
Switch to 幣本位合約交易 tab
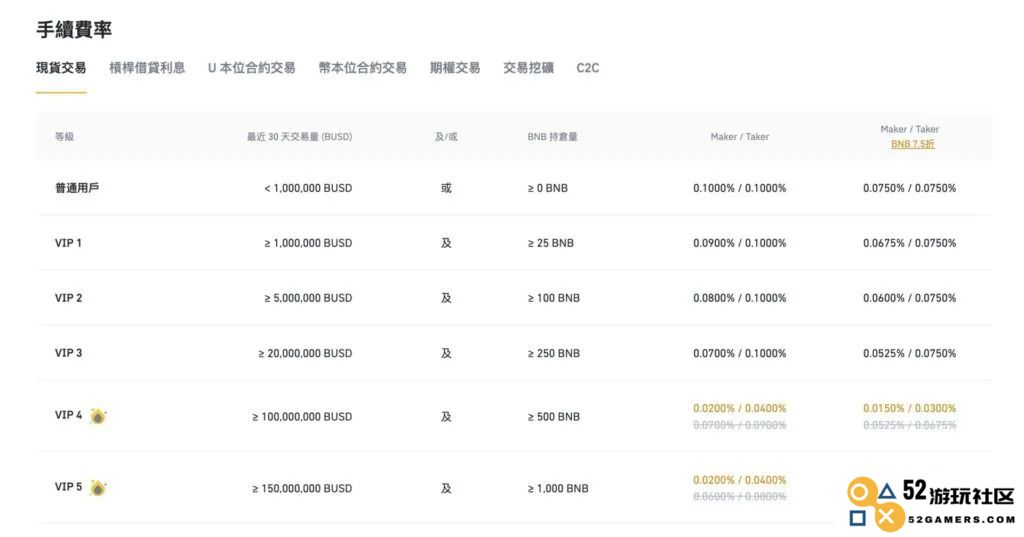362,68
